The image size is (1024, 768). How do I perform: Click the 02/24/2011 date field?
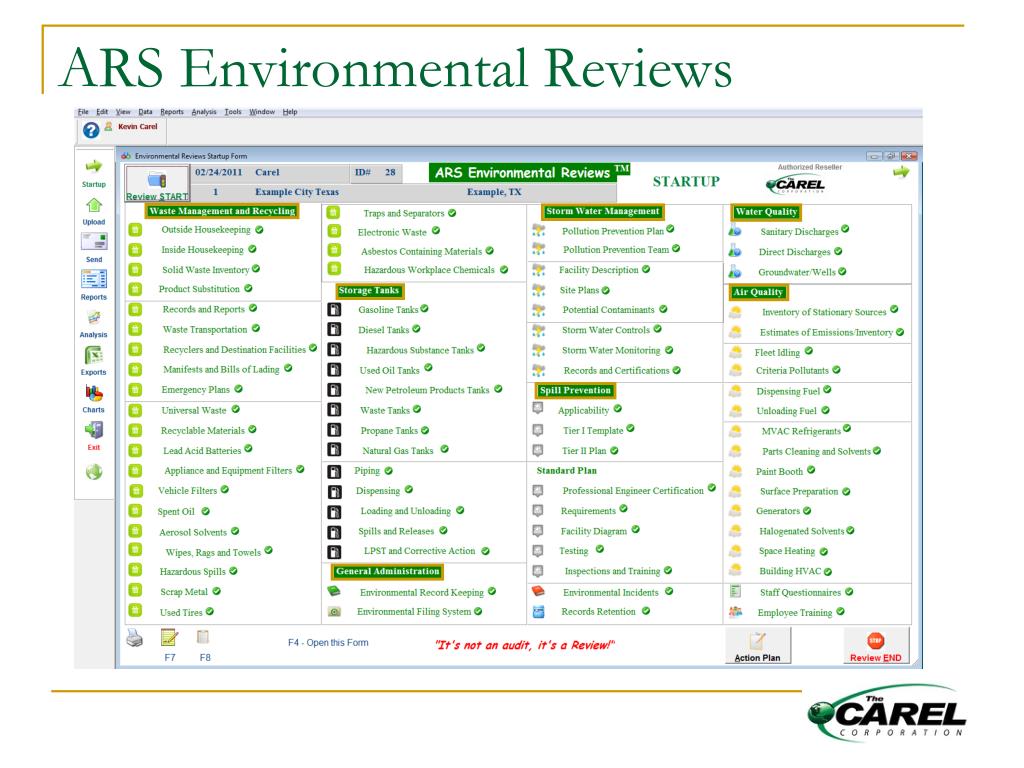click(x=219, y=172)
